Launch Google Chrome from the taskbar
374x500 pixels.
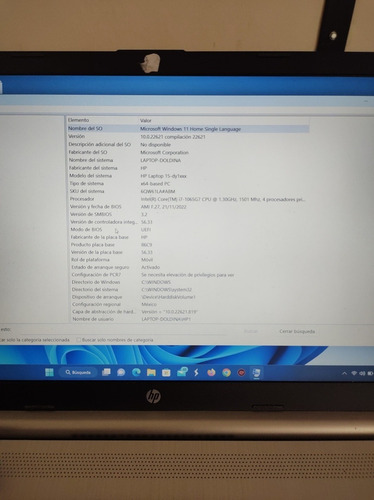point(227,372)
